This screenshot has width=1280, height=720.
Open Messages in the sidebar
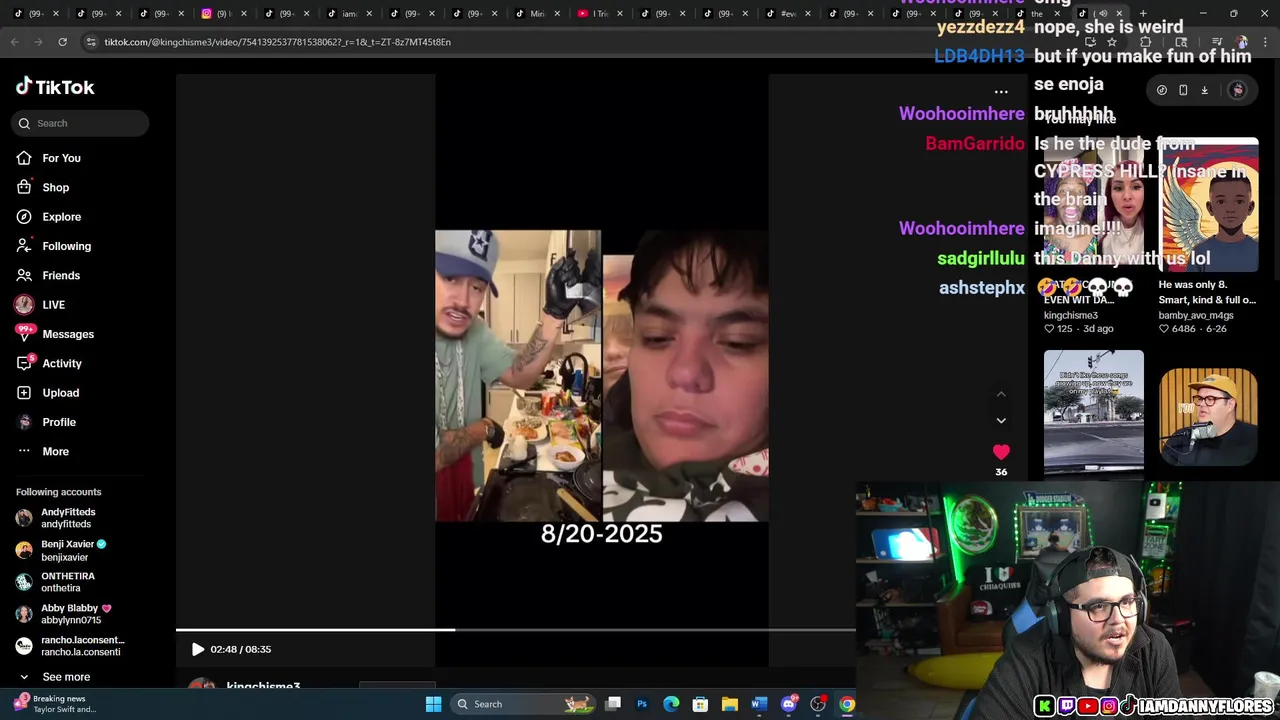point(55,334)
